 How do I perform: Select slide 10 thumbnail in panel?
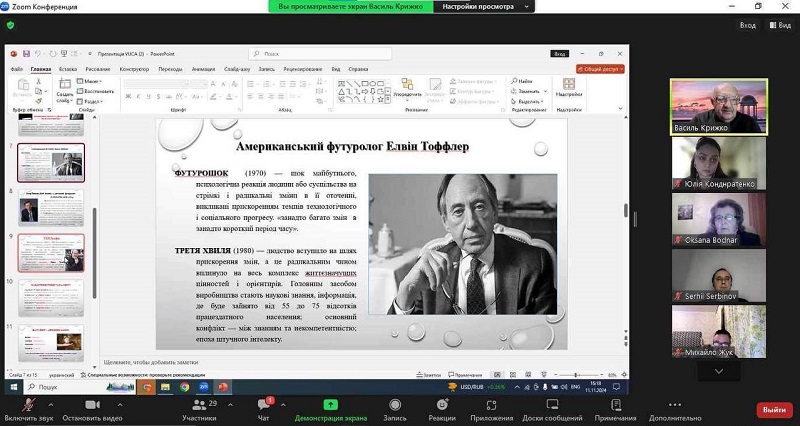pyautogui.click(x=51, y=298)
